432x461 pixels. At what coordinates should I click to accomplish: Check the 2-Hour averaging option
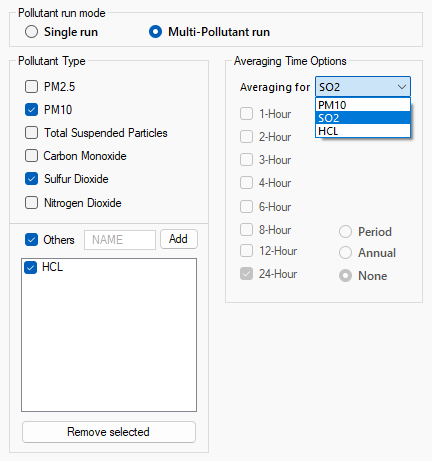click(x=247, y=137)
